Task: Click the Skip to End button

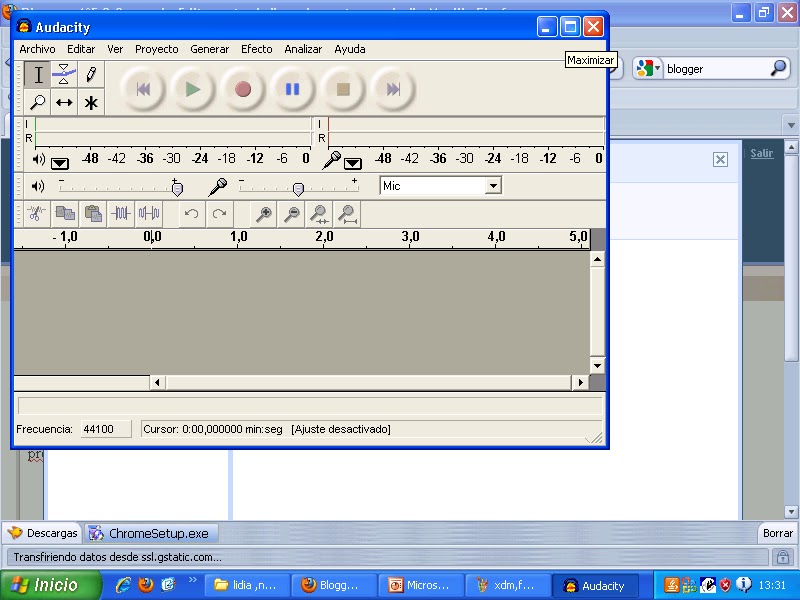Action: [x=393, y=89]
